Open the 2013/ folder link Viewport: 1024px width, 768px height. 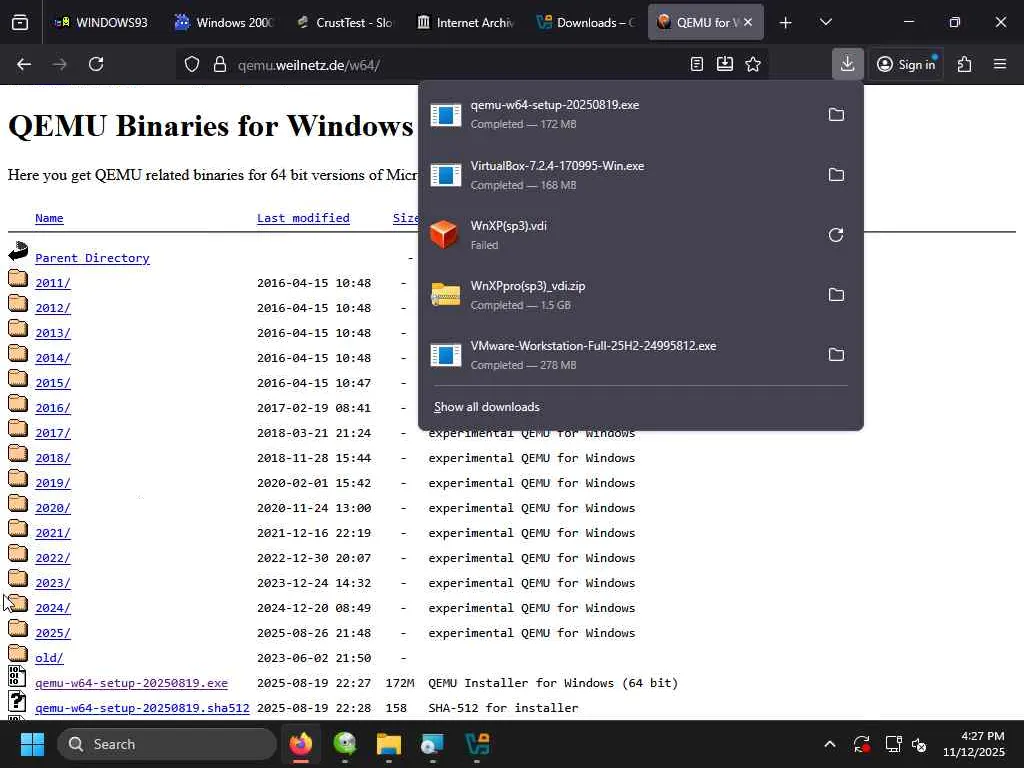(x=53, y=333)
